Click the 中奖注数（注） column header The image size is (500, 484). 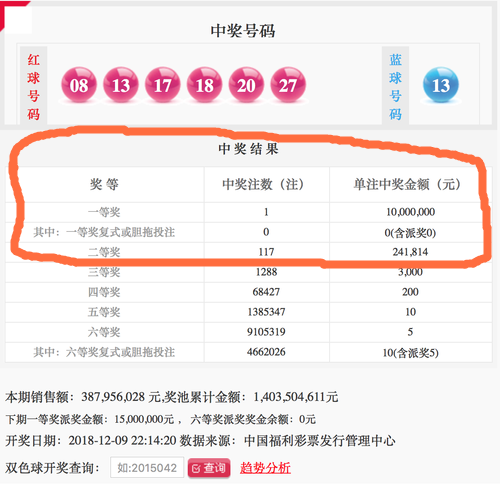click(x=267, y=184)
